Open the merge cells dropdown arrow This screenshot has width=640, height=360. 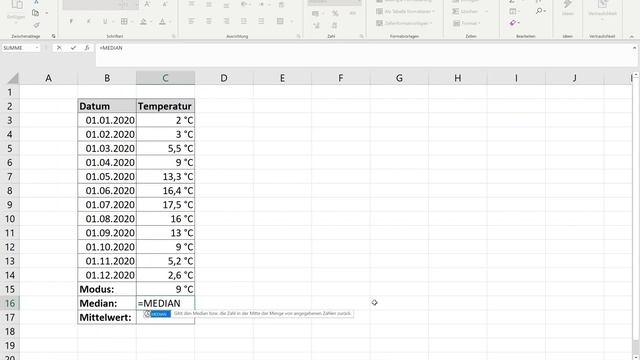291,22
